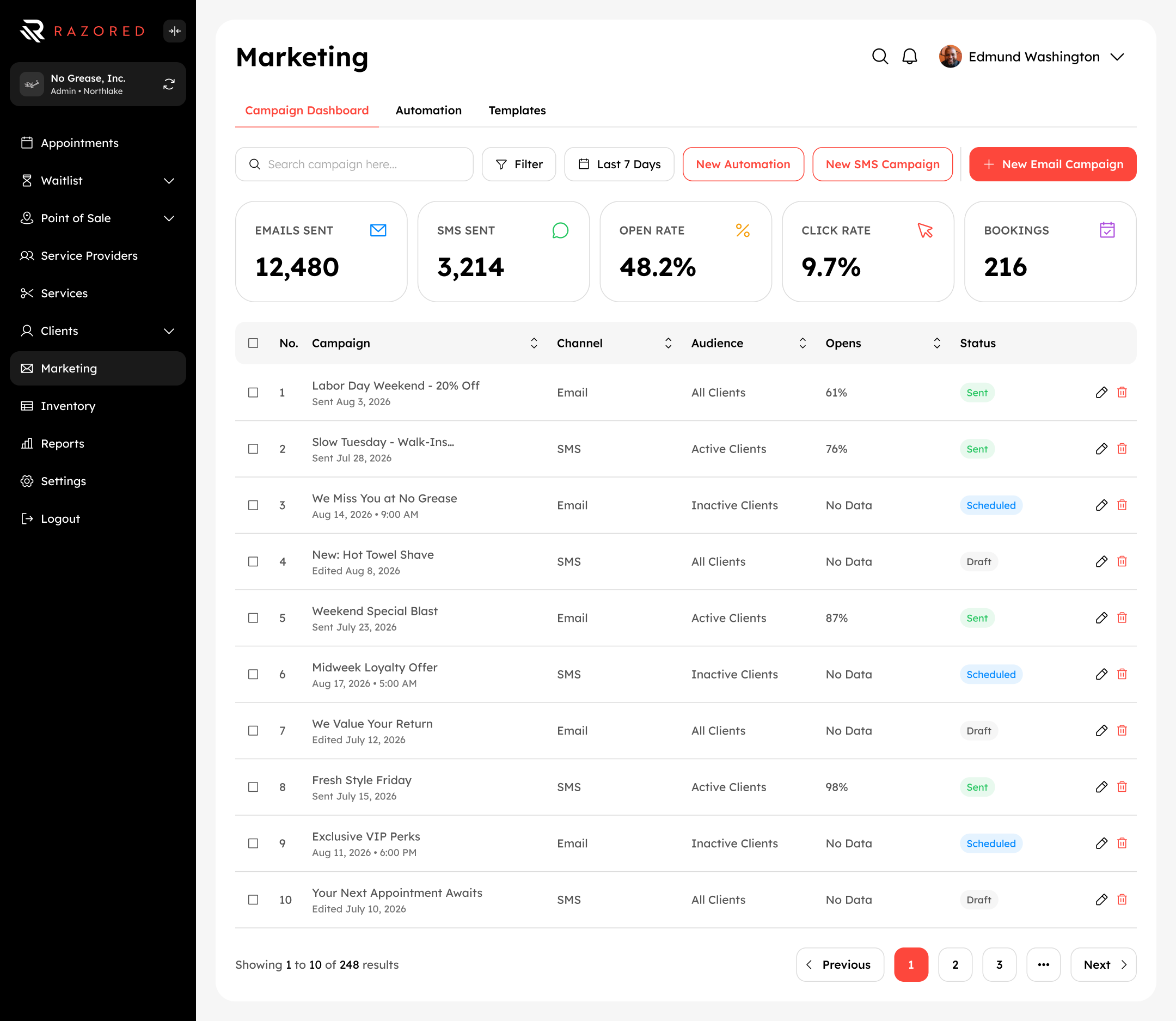Image resolution: width=1176 pixels, height=1021 pixels.
Task: Delete the Slow Tuesday campaign
Action: [x=1122, y=448]
